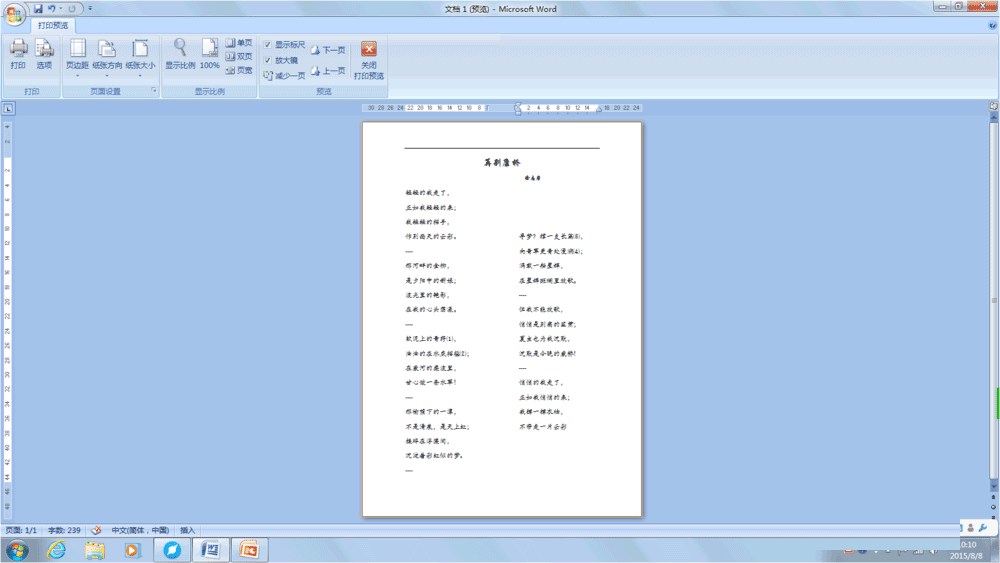
Task: Switch to Two Pages (双页) view
Action: (239, 57)
